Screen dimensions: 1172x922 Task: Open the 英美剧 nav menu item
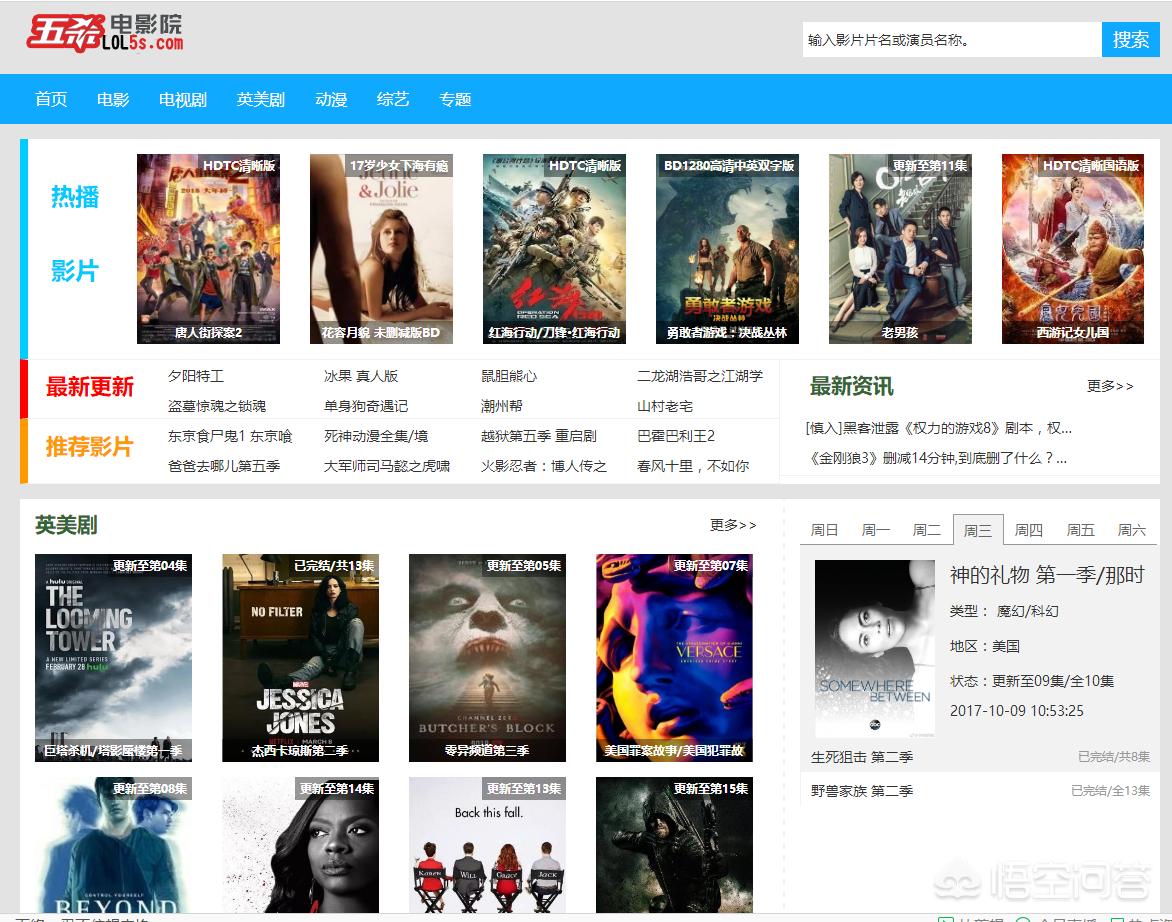[x=261, y=99]
